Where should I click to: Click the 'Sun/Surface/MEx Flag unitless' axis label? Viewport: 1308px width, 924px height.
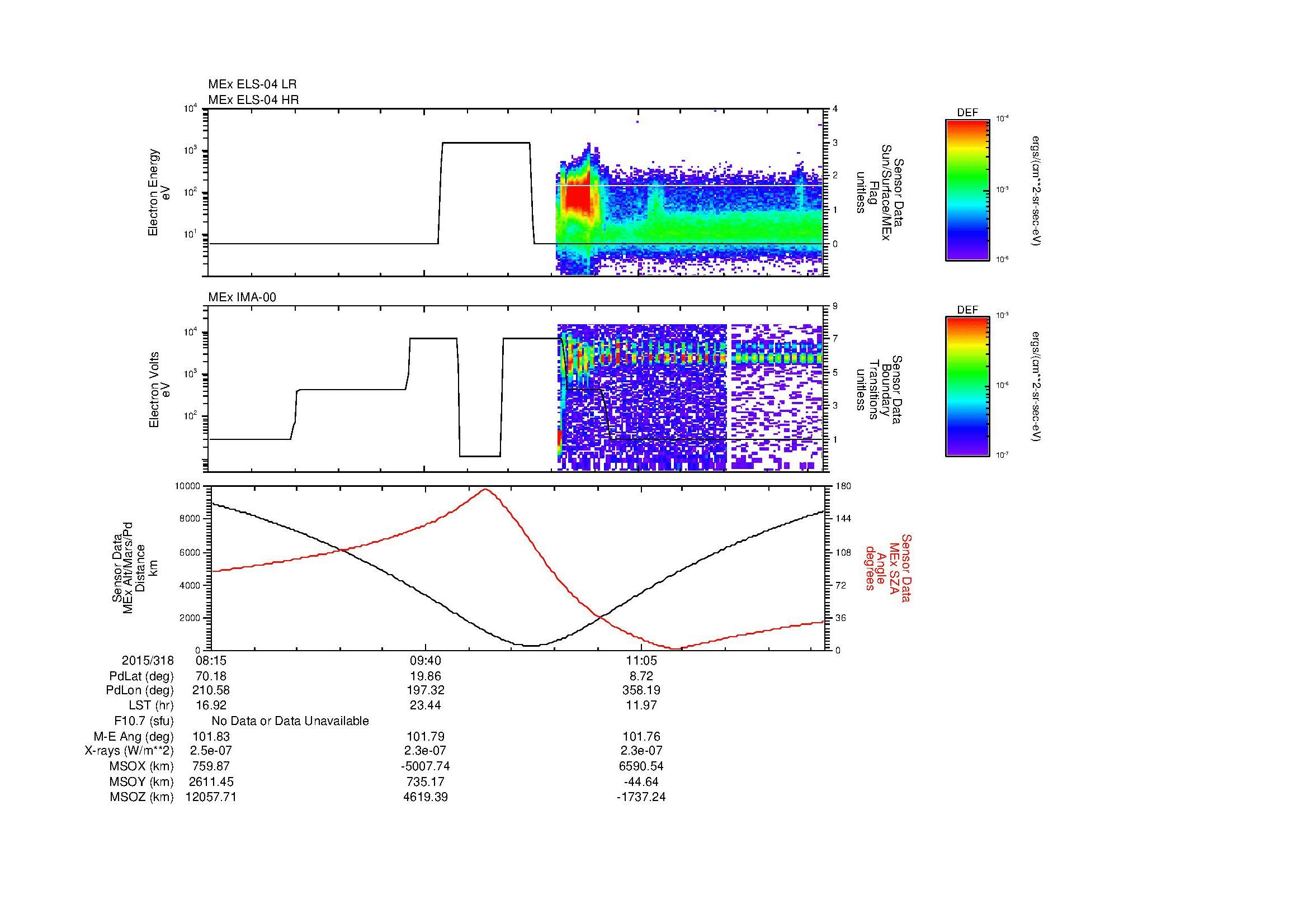tap(880, 192)
